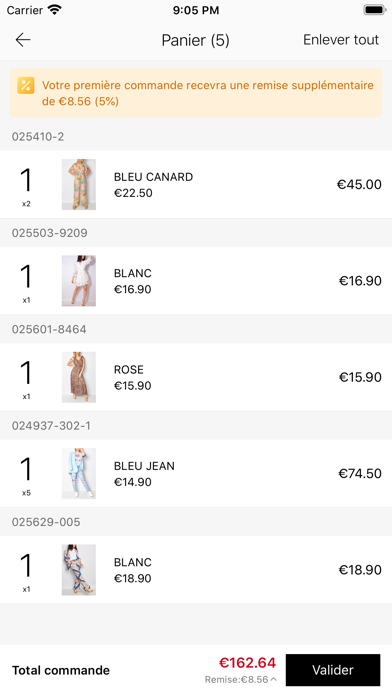Screen dimensions: 392x696
Task: Select the BLANC €18.90 item row
Action: [x=196, y=569]
